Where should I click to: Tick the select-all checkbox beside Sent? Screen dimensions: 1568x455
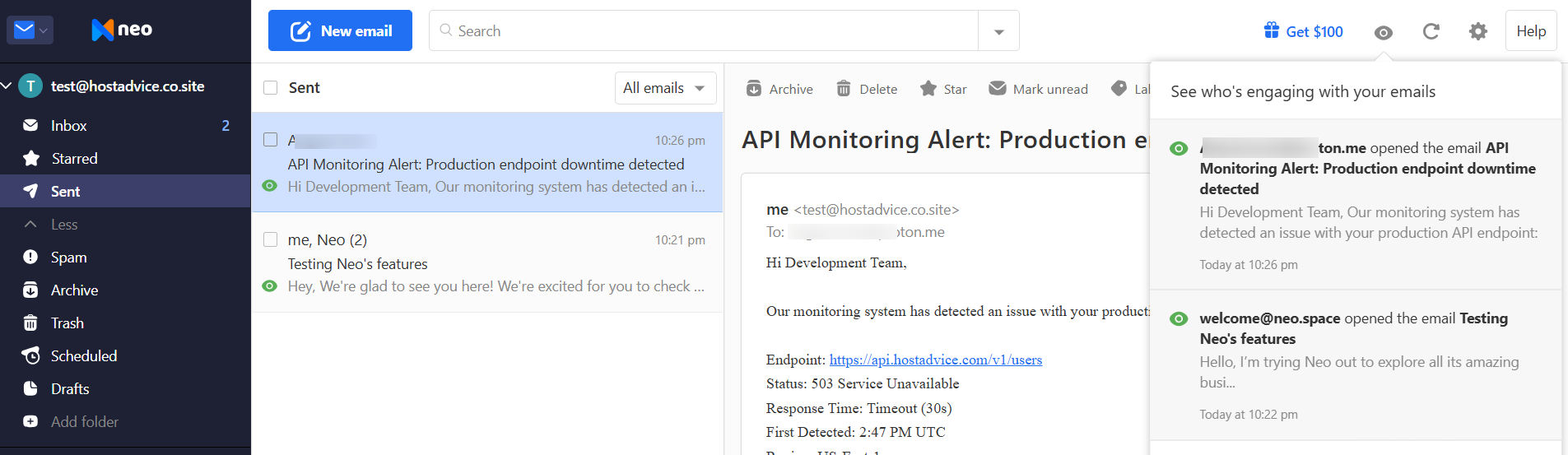270,87
